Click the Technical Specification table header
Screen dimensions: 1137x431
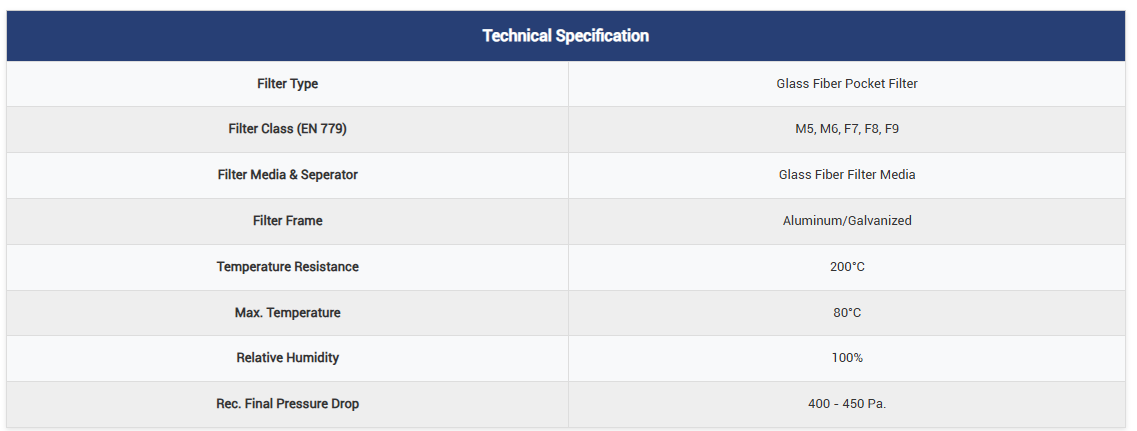point(565,36)
